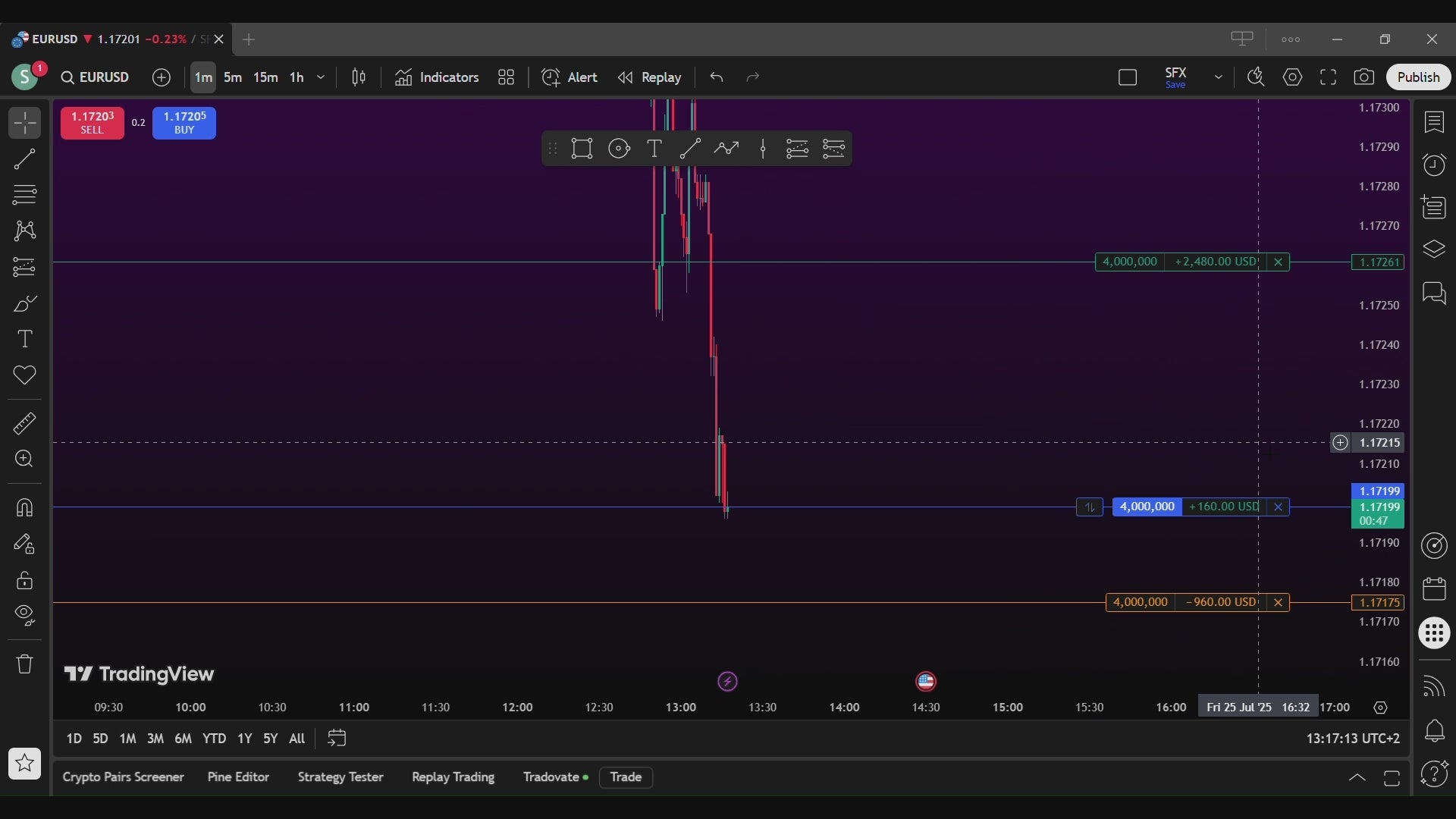
Task: Select rectangle tool in floating toolbar
Action: (582, 149)
